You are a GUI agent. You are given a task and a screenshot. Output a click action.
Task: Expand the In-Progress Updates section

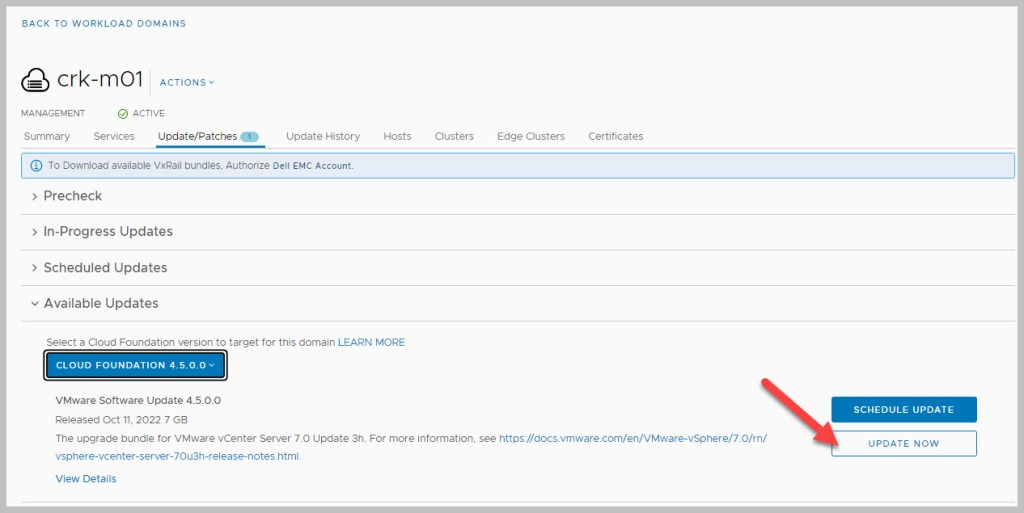point(107,231)
